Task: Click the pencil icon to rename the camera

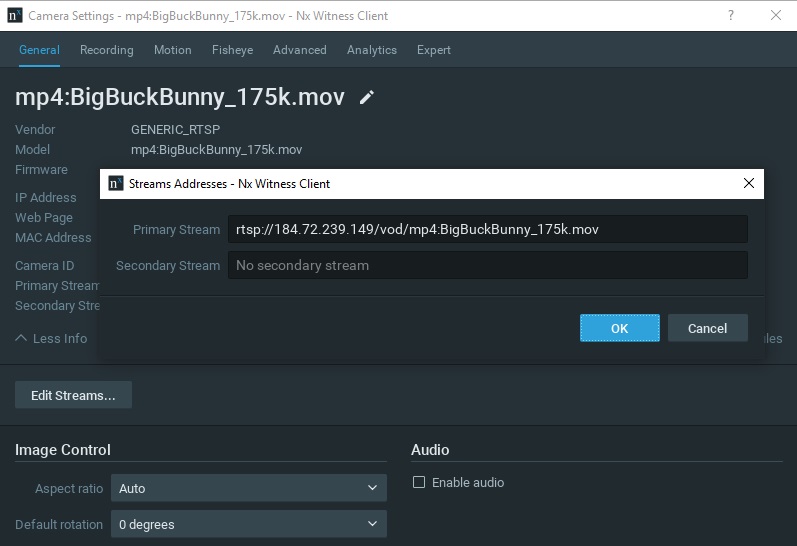Action: [366, 97]
